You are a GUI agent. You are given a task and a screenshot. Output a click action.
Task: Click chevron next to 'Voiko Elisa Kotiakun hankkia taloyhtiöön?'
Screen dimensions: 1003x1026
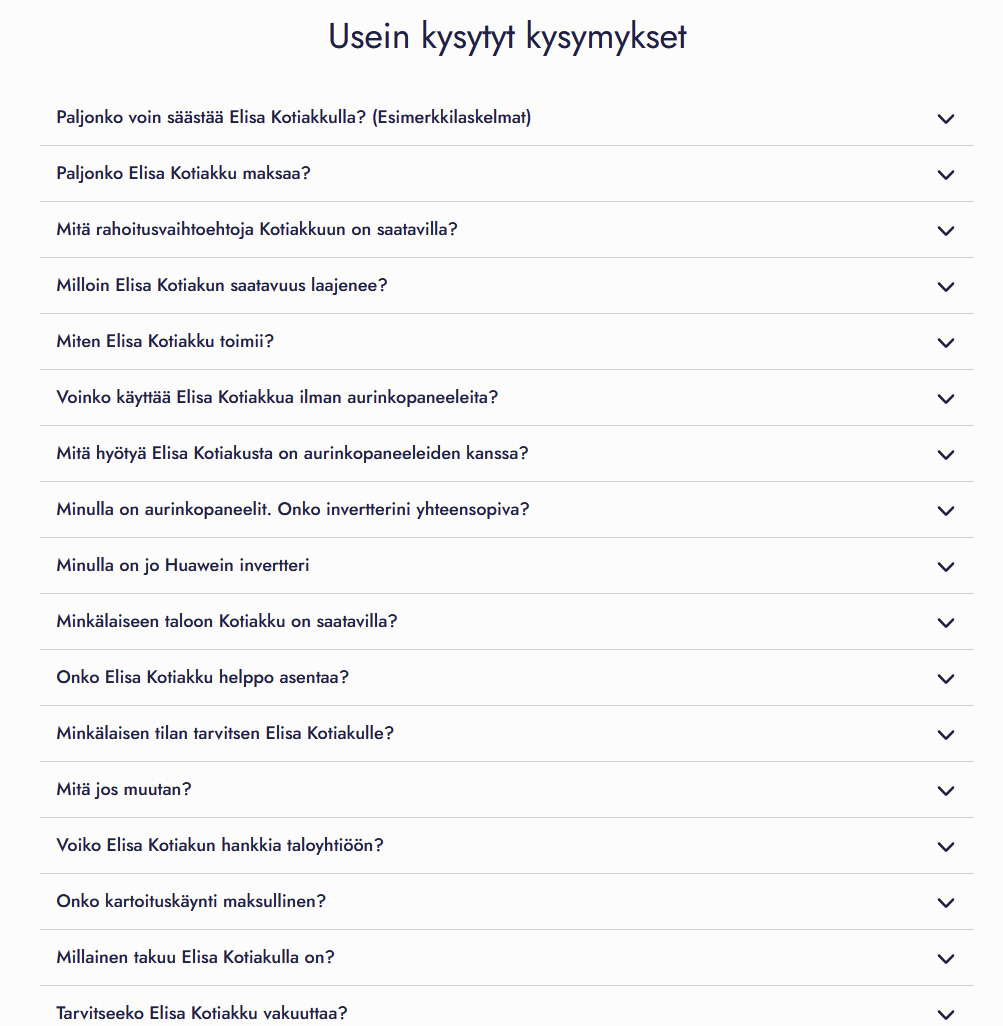click(946, 847)
